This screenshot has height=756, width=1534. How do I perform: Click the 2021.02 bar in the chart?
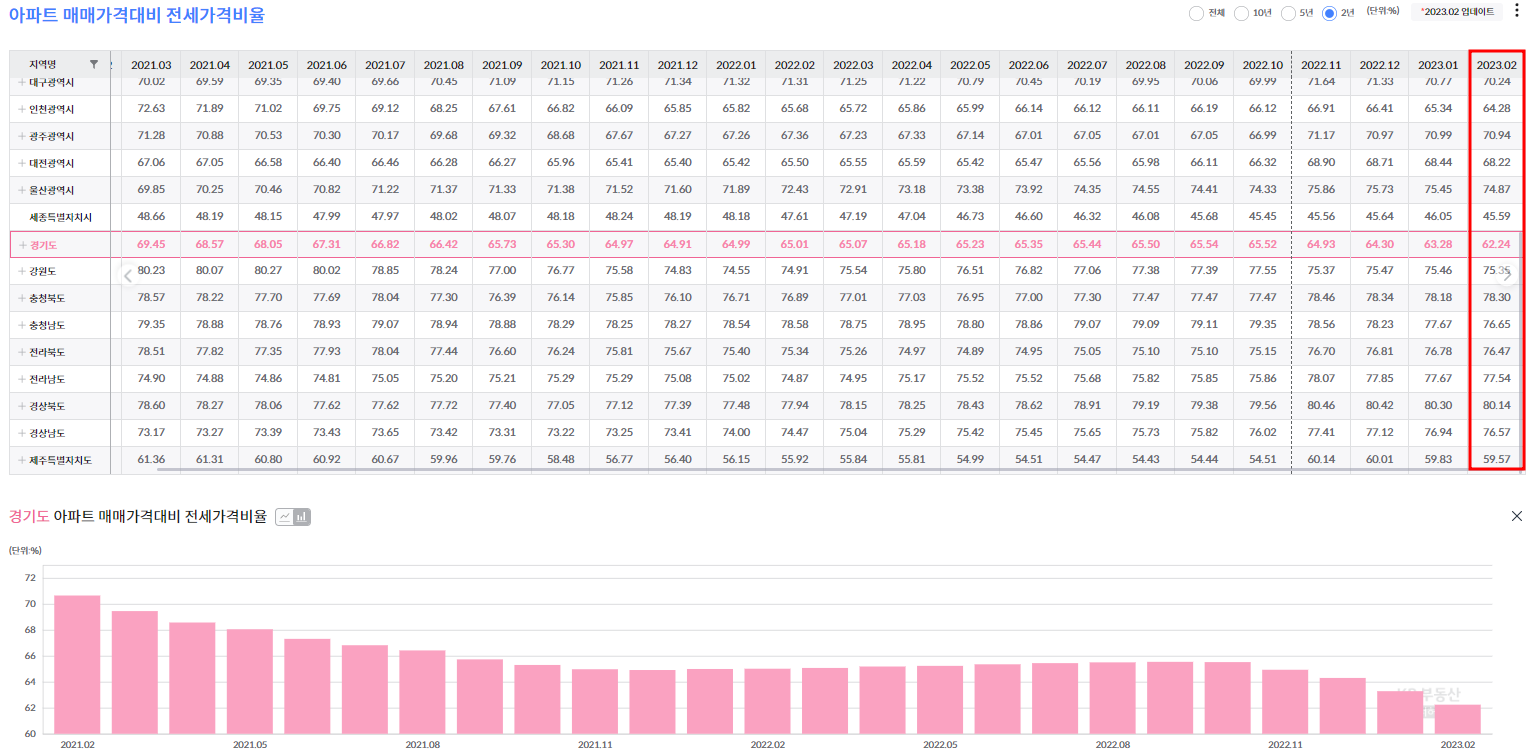77,665
